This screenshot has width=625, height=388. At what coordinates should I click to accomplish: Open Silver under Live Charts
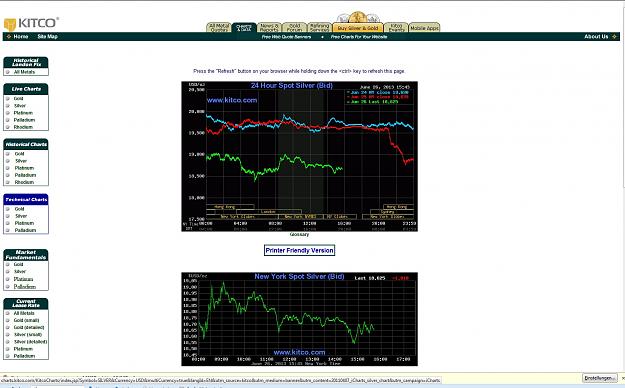point(20,106)
